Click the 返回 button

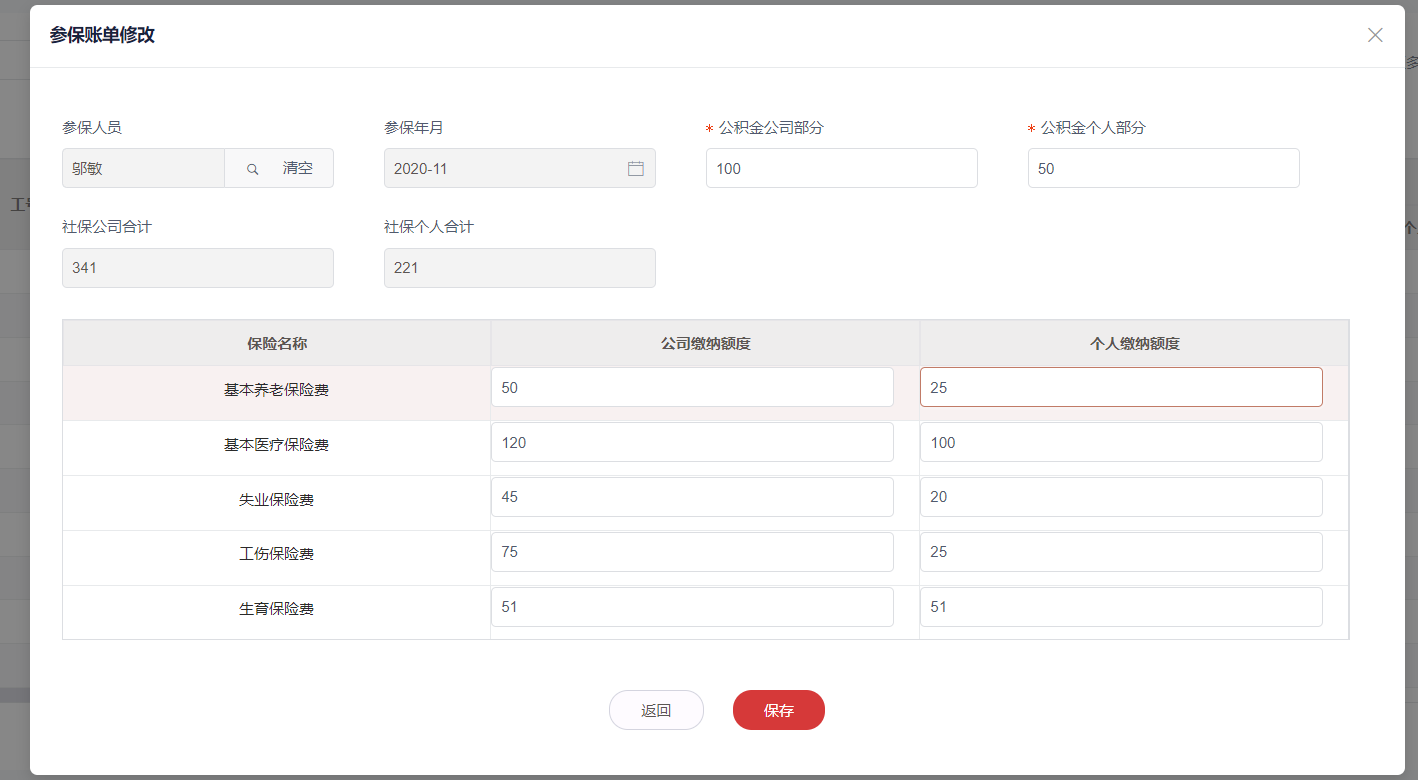click(x=656, y=710)
